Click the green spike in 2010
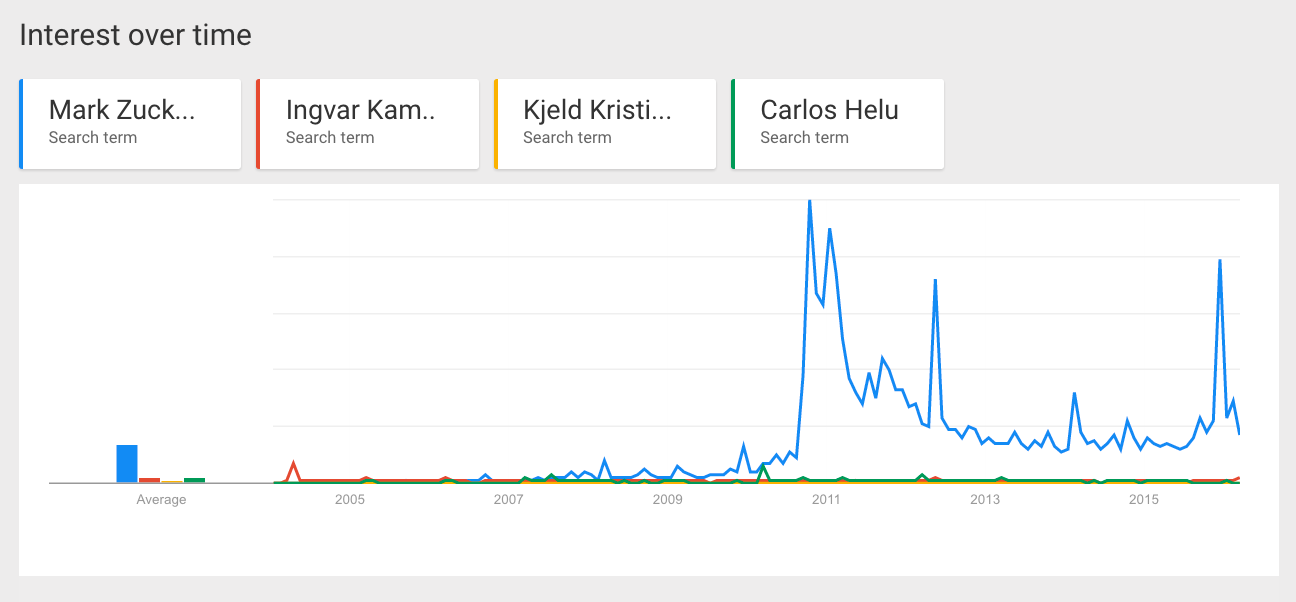Screen dimensions: 1296x602 click(764, 467)
